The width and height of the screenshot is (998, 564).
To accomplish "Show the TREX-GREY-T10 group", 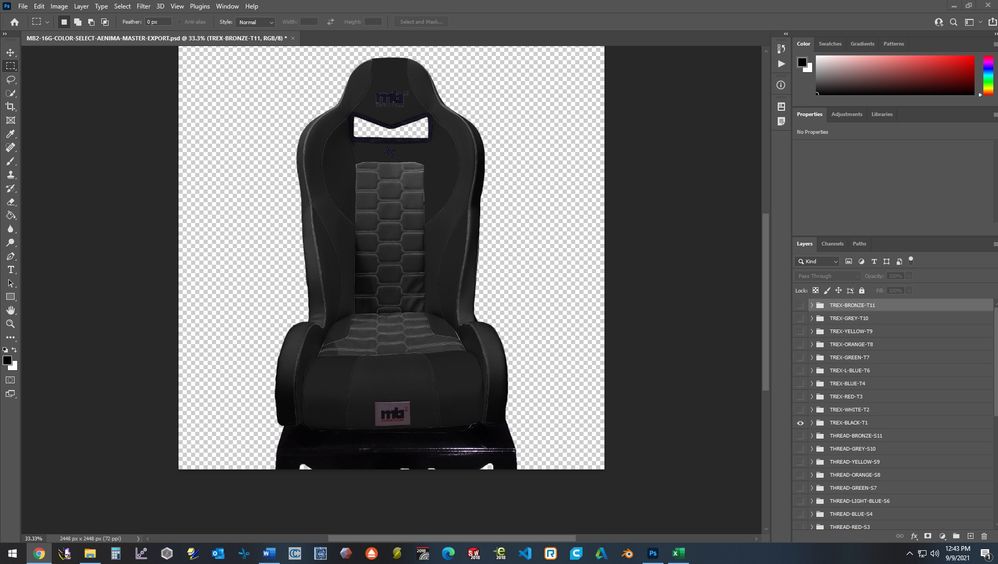I will pyautogui.click(x=800, y=318).
